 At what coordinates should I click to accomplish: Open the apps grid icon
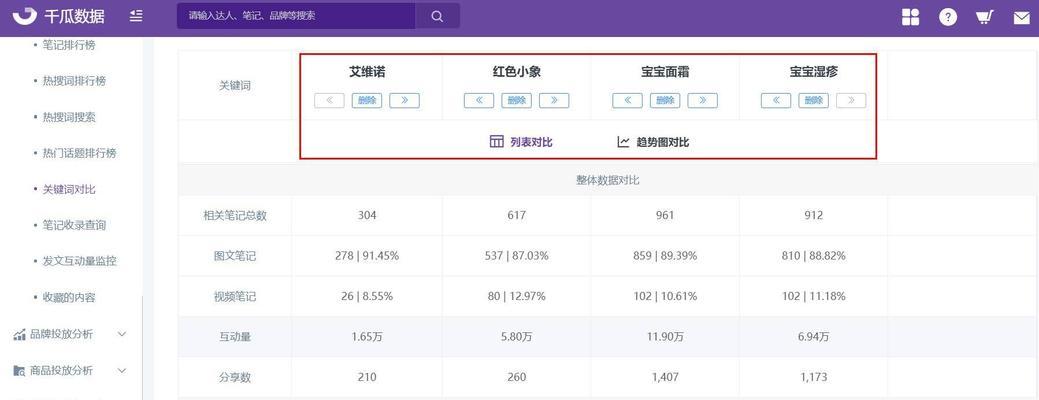tap(910, 17)
